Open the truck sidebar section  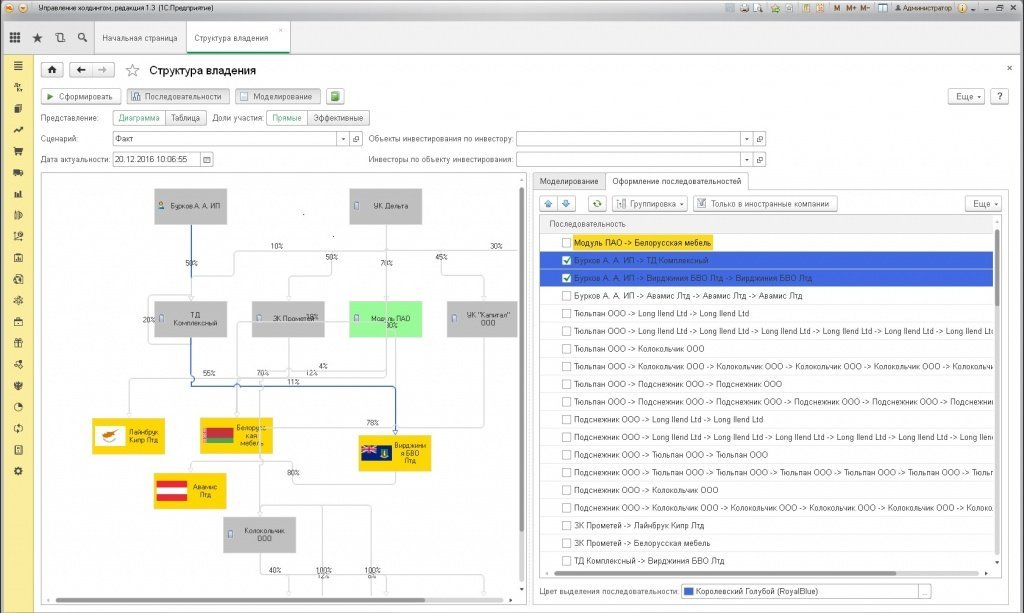tap(18, 172)
